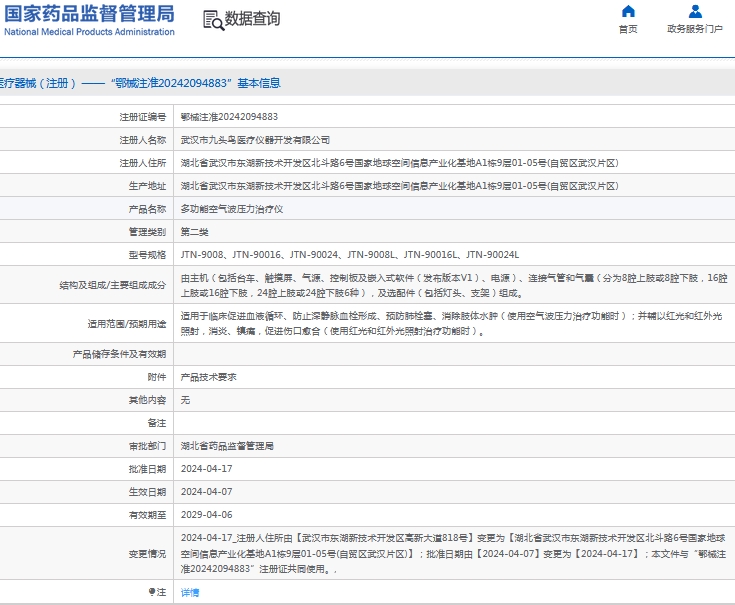Click the 生产地址 row label
Screen dimensions: 735x605
pos(147,186)
